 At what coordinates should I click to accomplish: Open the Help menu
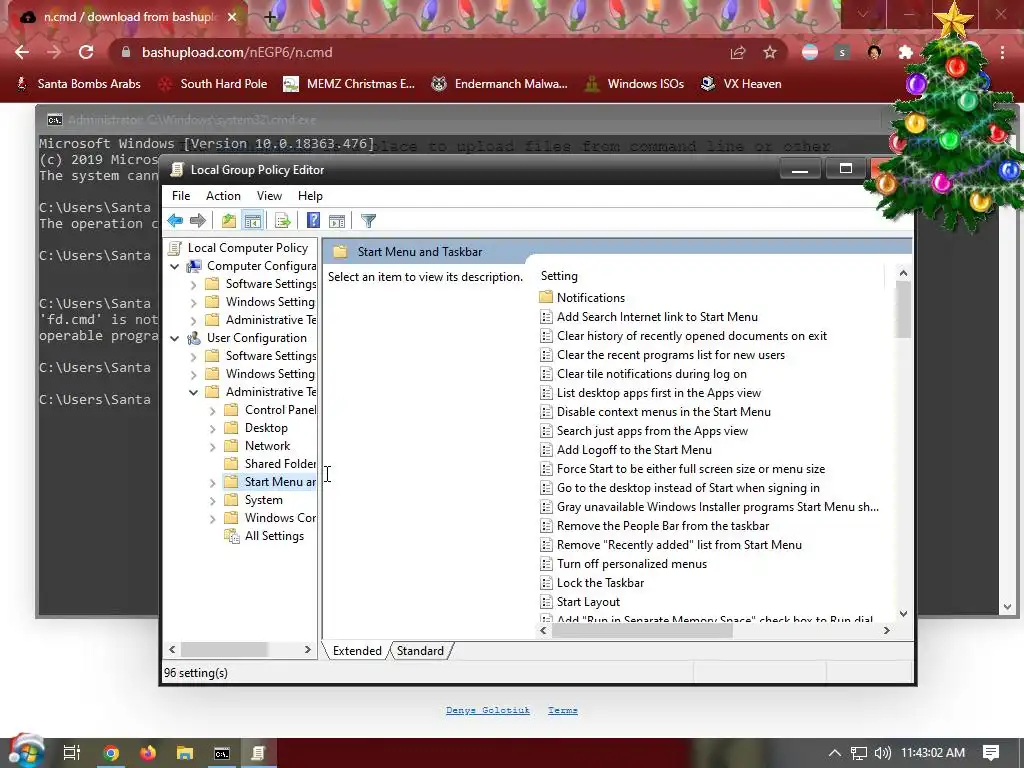310,196
